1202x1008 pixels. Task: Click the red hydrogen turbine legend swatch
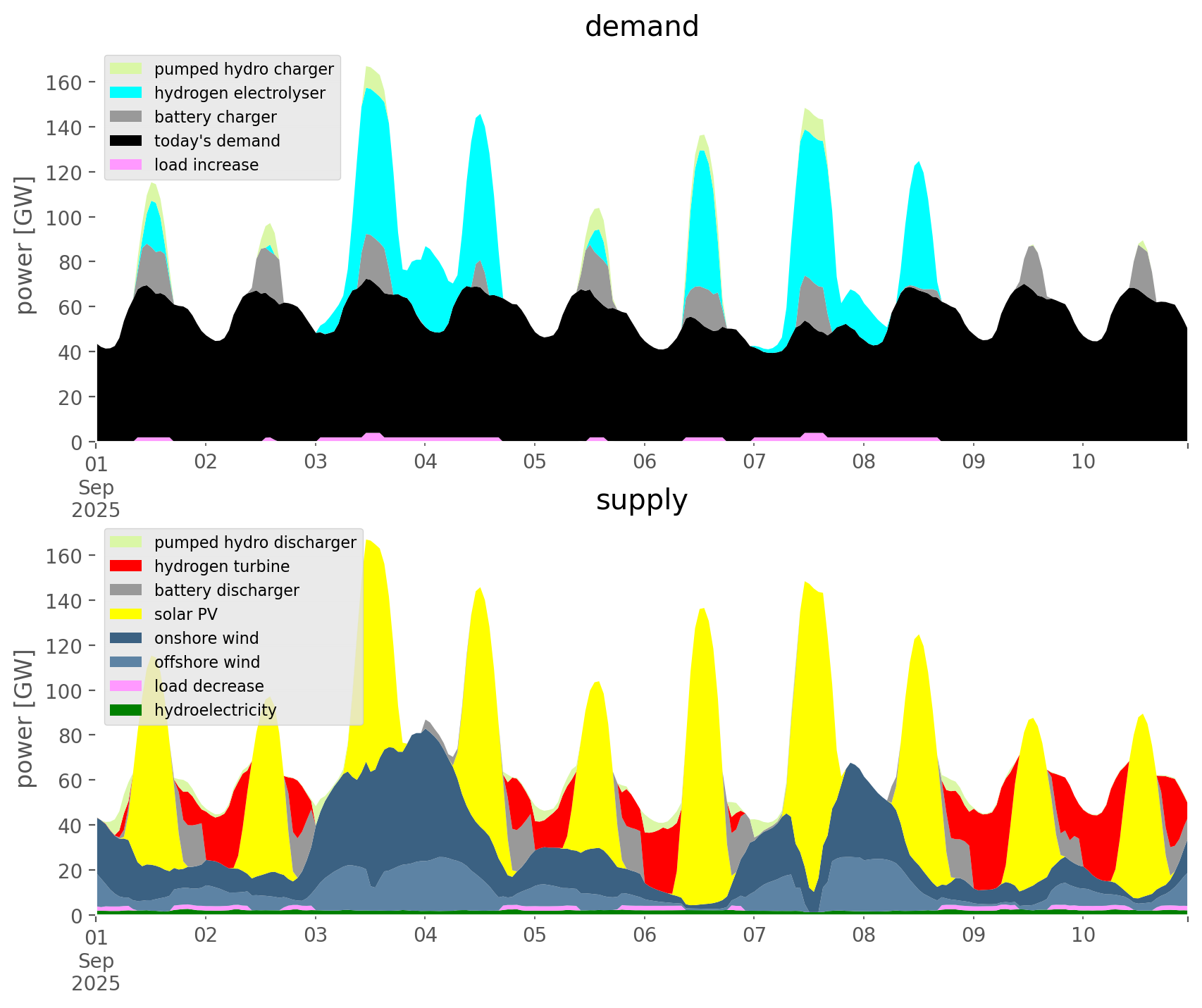point(126,566)
